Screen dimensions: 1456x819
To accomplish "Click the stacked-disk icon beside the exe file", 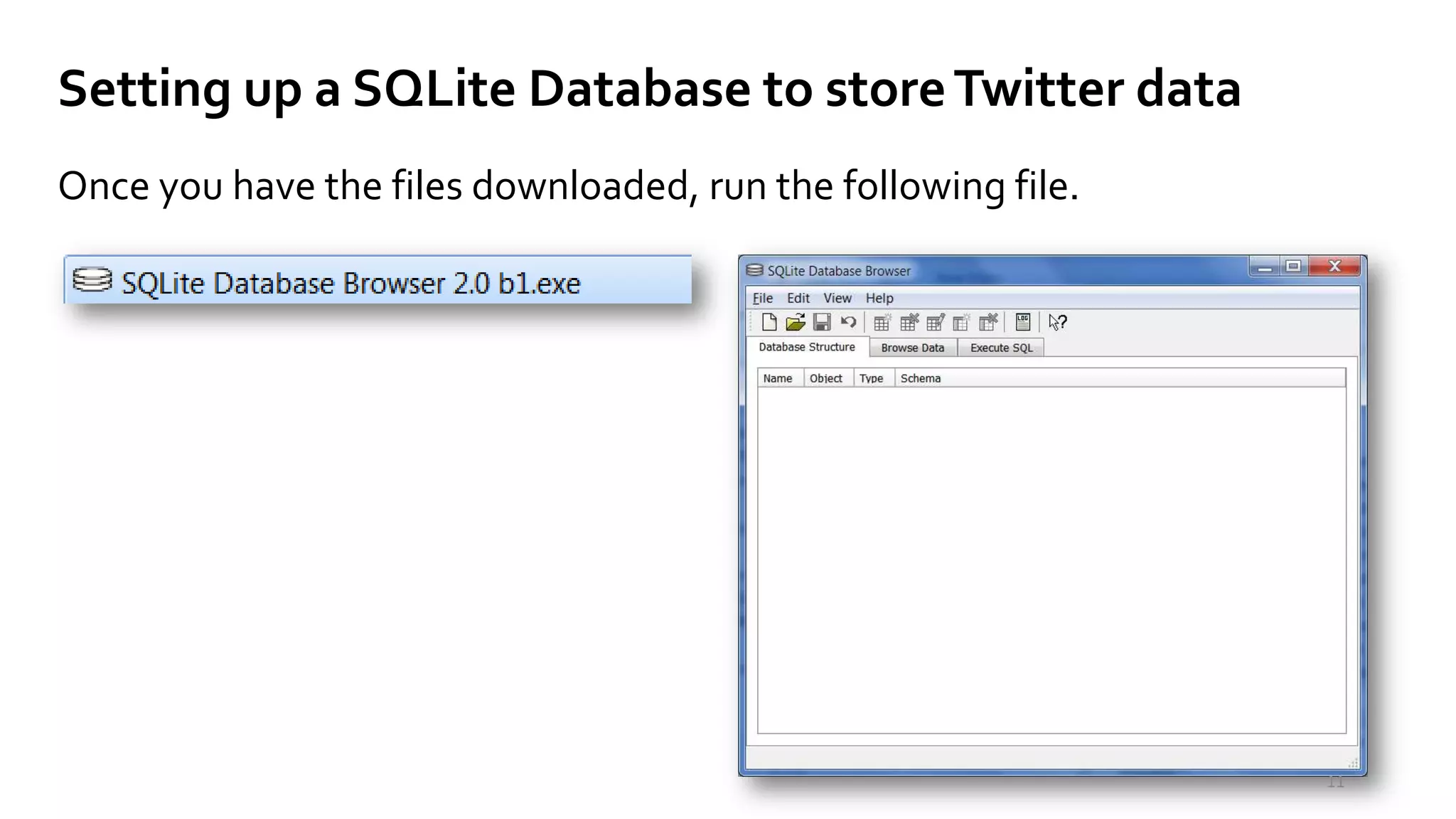I will click(x=92, y=279).
